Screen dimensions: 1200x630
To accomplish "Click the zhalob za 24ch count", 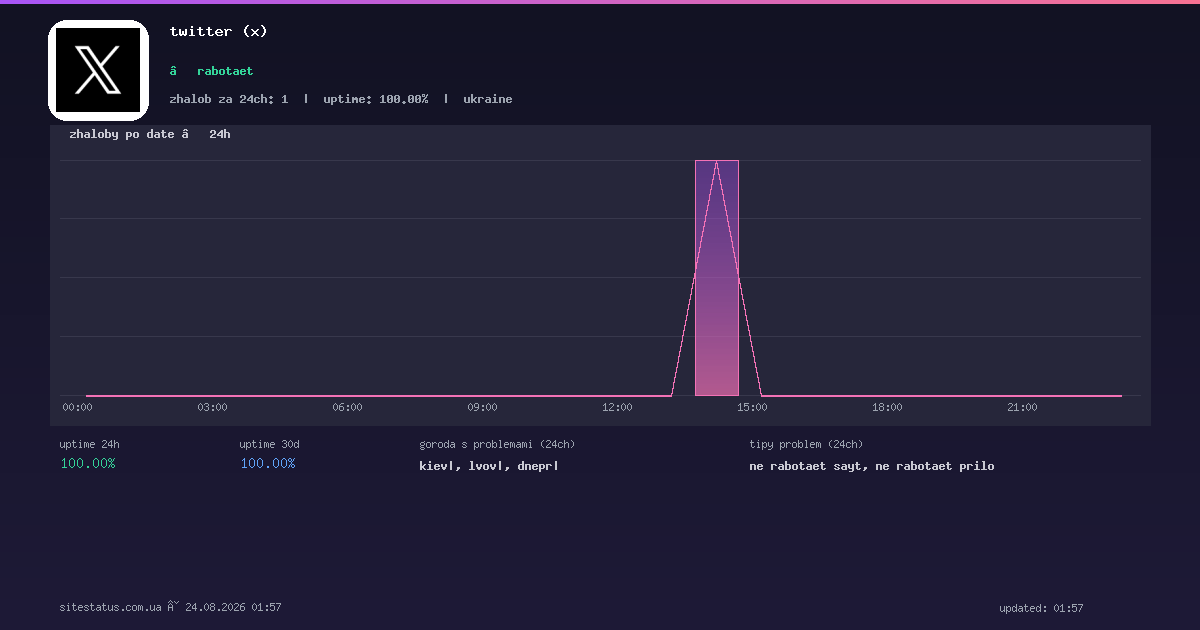I will pyautogui.click(x=229, y=99).
